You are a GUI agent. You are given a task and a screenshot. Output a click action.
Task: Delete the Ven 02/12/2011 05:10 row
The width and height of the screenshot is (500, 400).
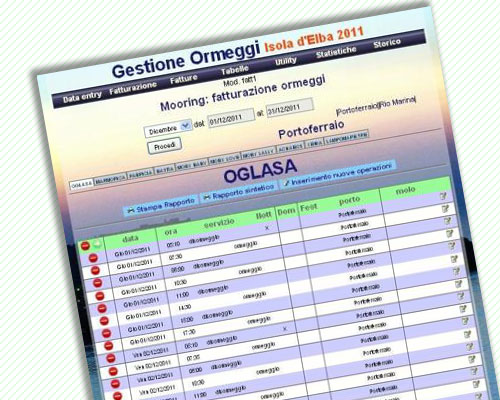tap(111, 358)
